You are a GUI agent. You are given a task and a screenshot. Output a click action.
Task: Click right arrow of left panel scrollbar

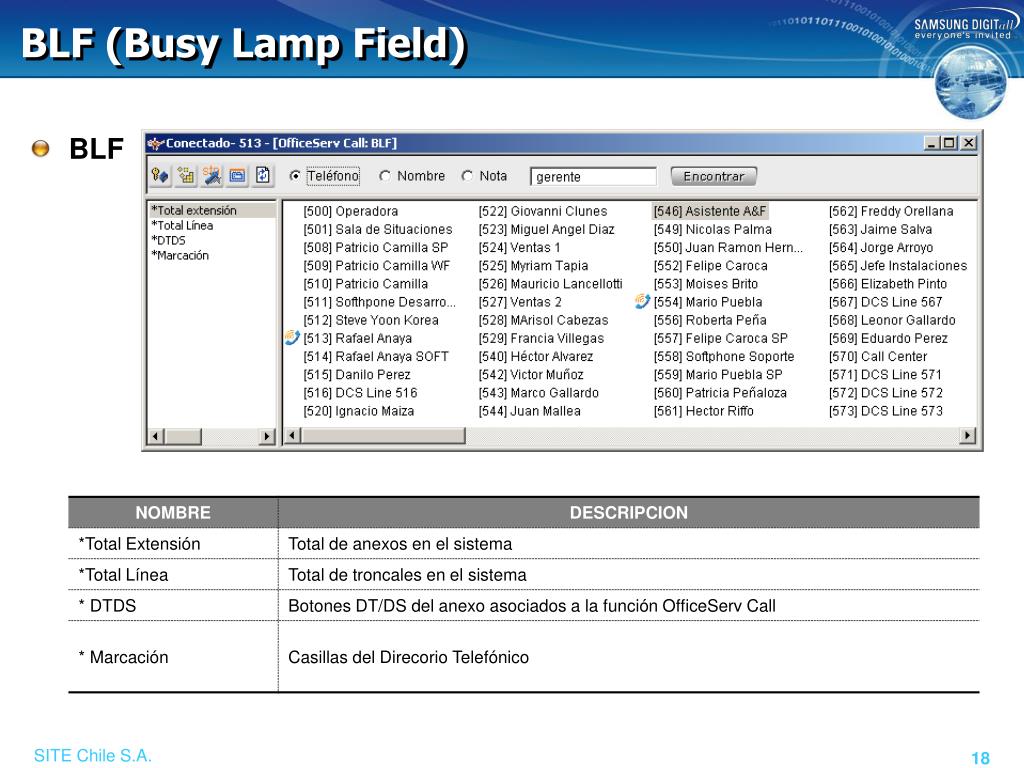(x=266, y=436)
